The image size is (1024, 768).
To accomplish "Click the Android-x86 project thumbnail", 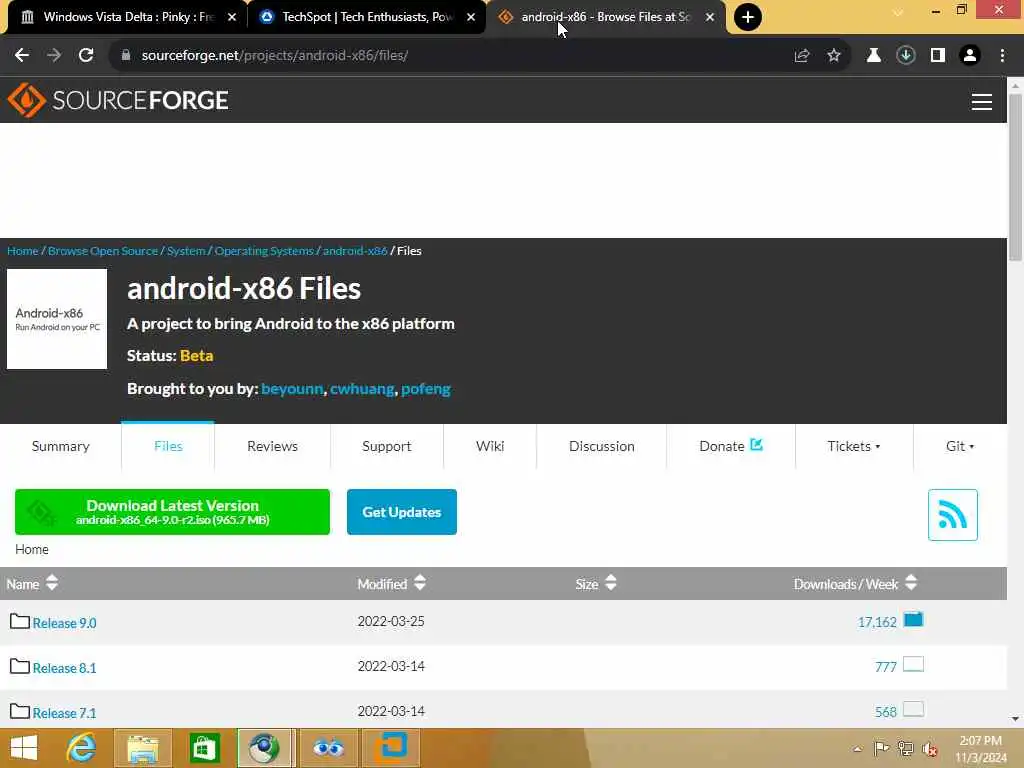I will [57, 319].
